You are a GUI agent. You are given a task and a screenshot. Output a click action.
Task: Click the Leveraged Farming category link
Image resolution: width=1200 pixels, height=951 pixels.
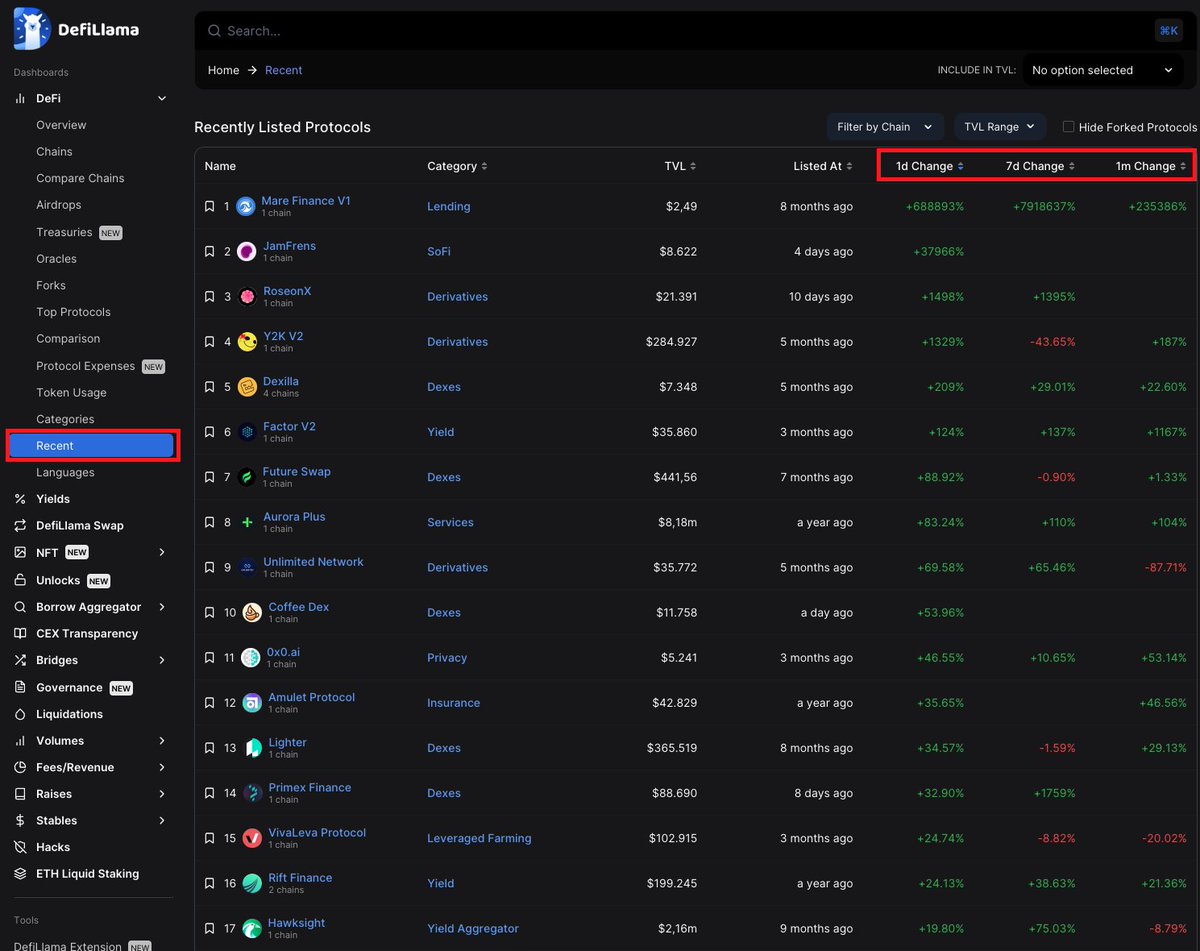click(x=479, y=838)
